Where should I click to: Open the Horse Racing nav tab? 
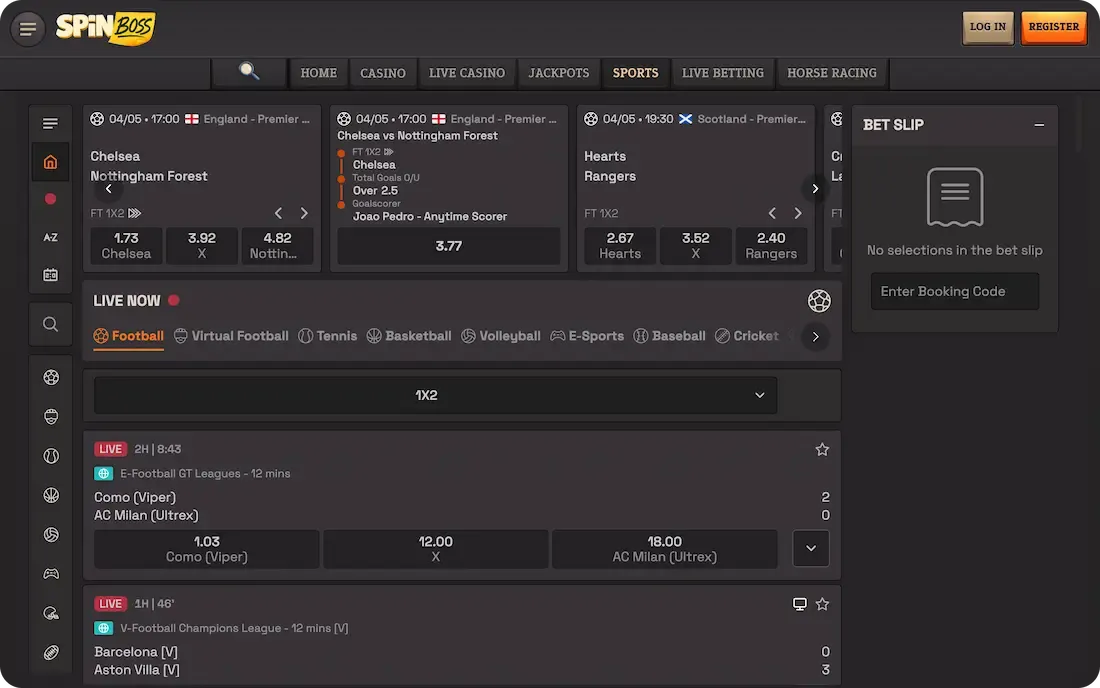click(x=831, y=73)
